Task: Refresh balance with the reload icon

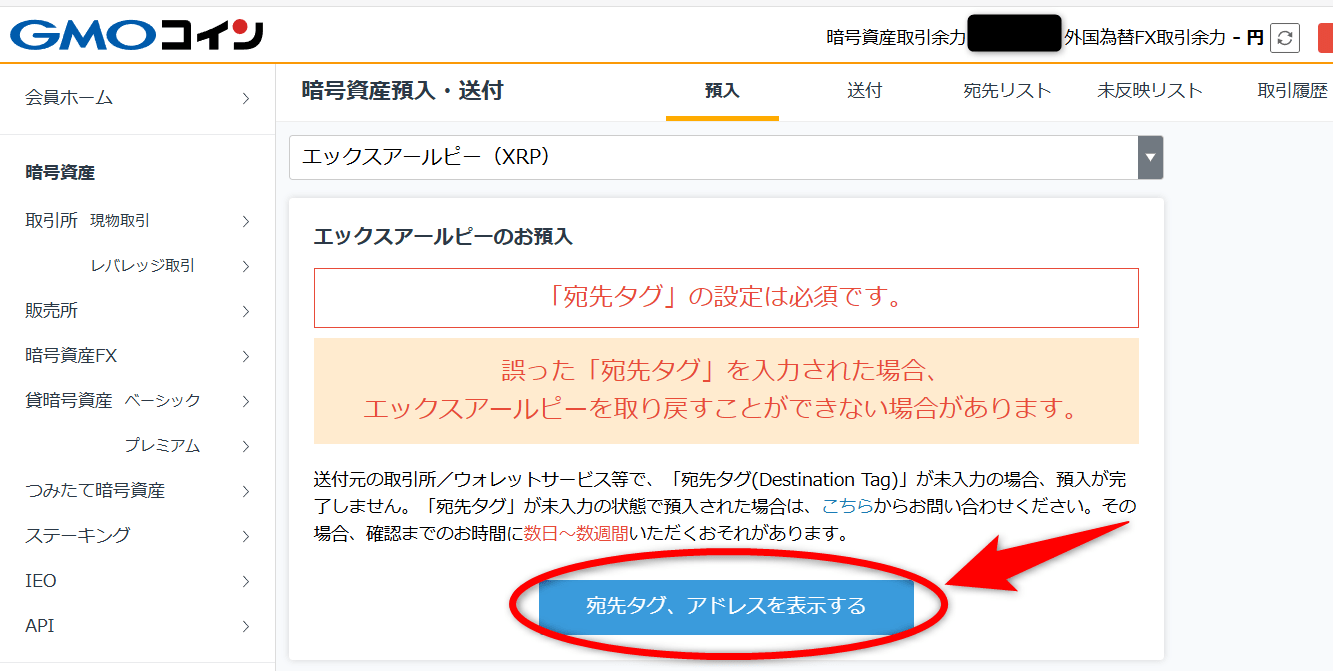Action: coord(1285,38)
